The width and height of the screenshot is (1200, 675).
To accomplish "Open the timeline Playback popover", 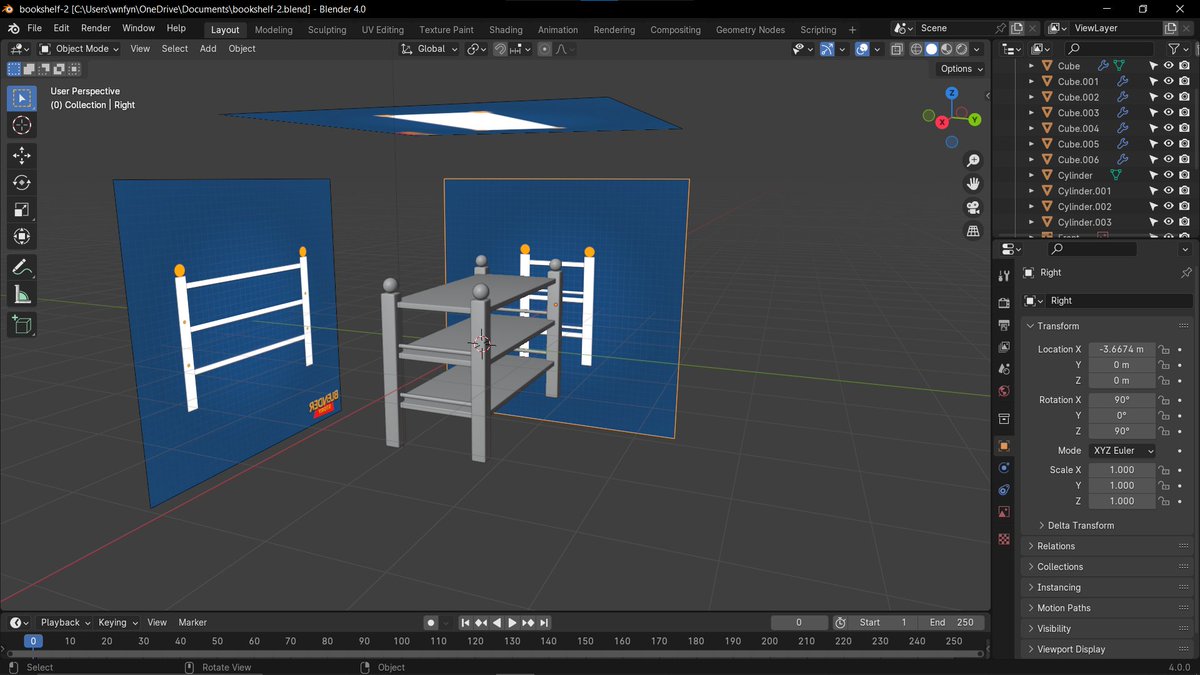I will click(x=64, y=623).
